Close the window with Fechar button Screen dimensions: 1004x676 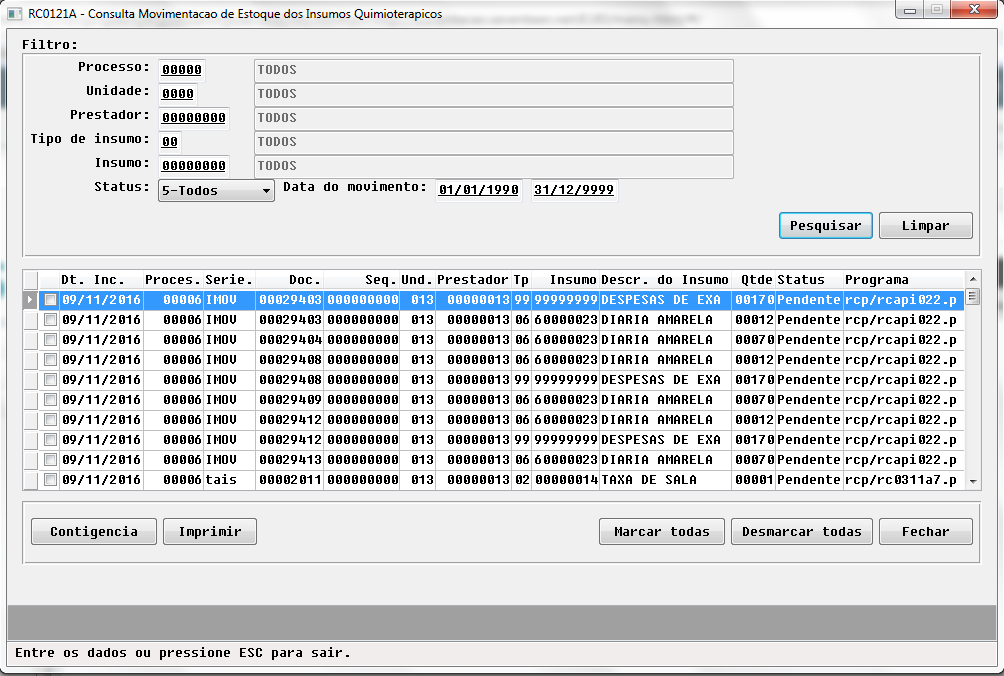[x=925, y=531]
